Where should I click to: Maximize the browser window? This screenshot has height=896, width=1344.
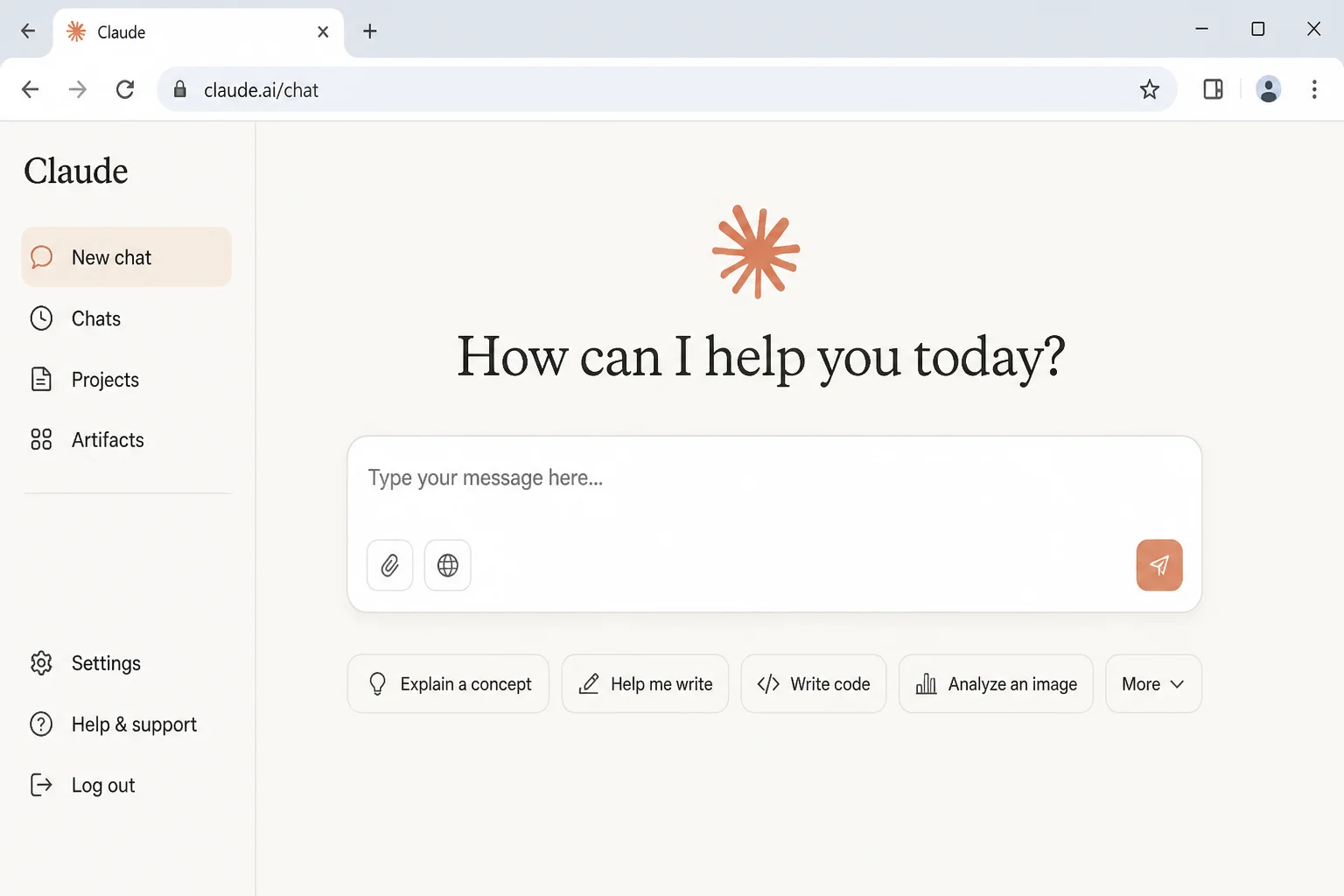[x=1258, y=29]
